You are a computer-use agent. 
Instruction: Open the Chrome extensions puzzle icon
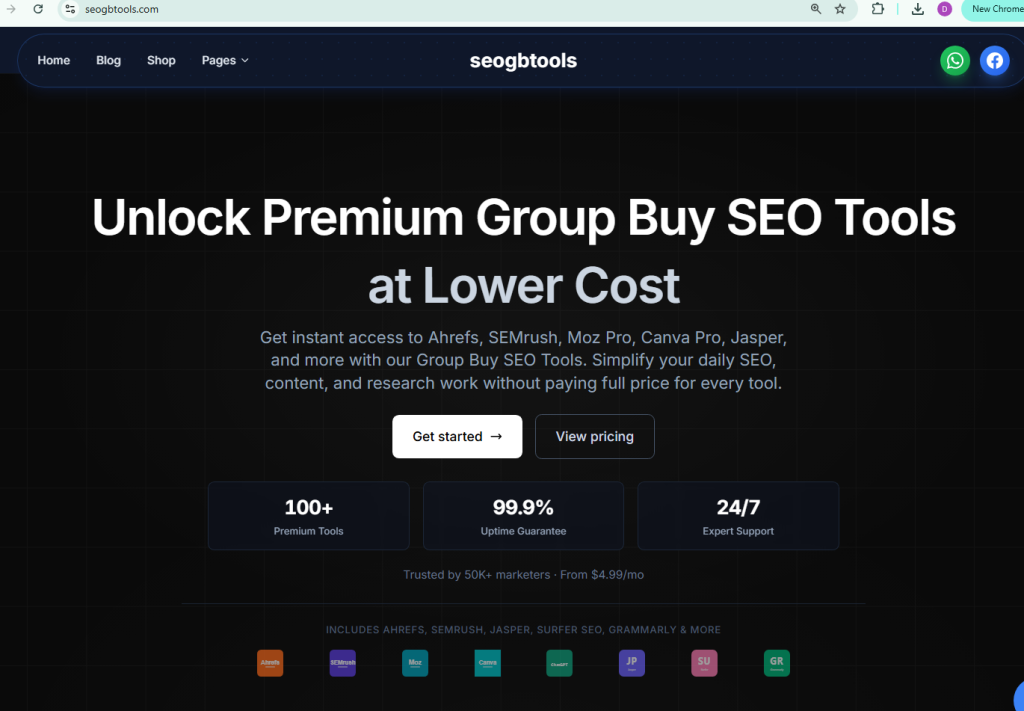878,9
